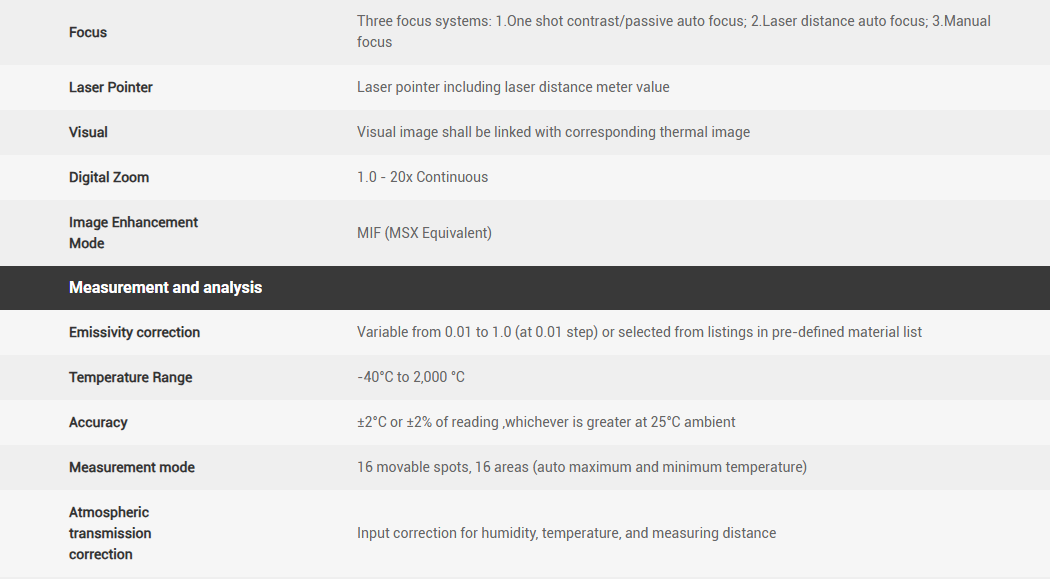Click the Visual row label
This screenshot has height=579, width=1050.
click(x=88, y=132)
